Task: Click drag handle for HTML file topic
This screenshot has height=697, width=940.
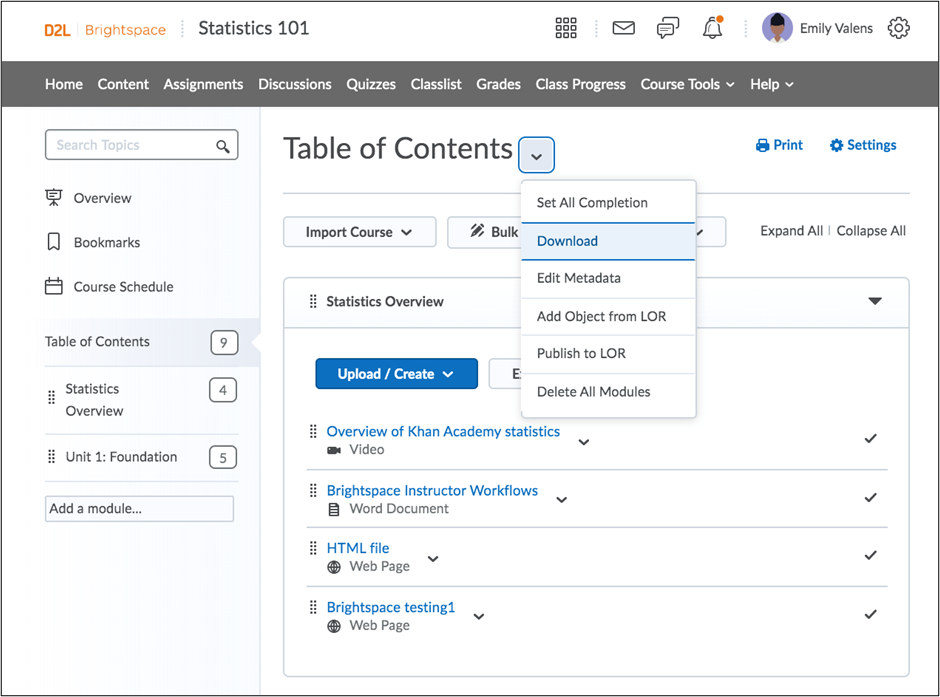Action: (x=313, y=548)
